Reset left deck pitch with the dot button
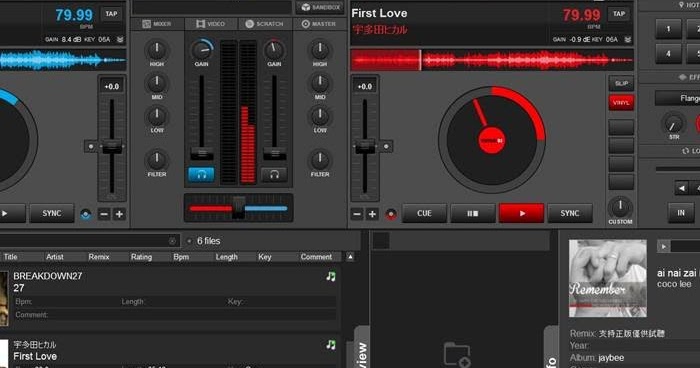700x368 pixels. [91, 146]
